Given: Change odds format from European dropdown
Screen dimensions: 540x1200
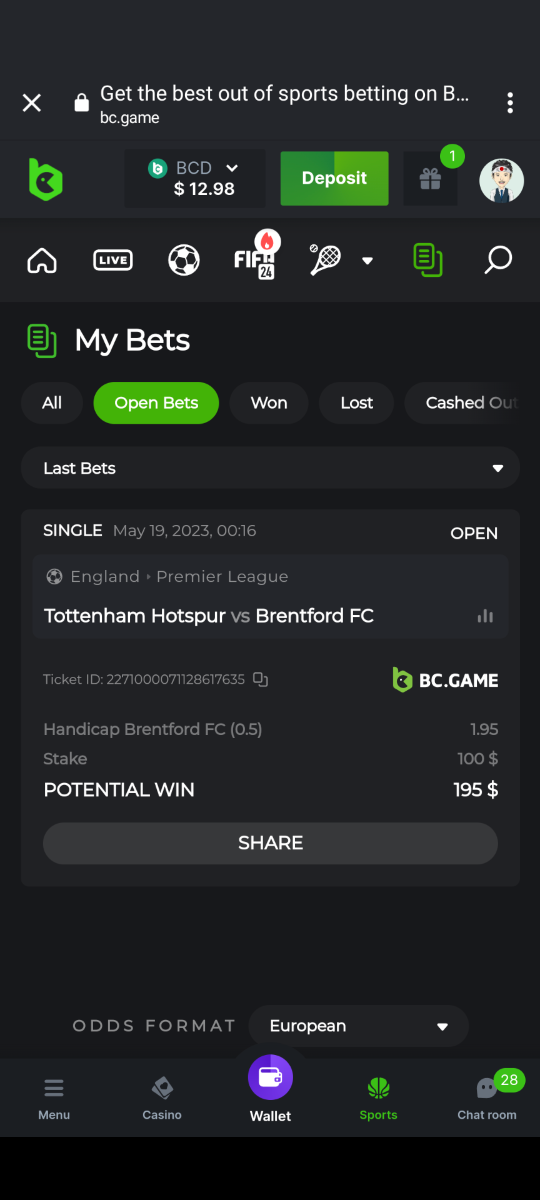Looking at the screenshot, I should (x=358, y=1026).
